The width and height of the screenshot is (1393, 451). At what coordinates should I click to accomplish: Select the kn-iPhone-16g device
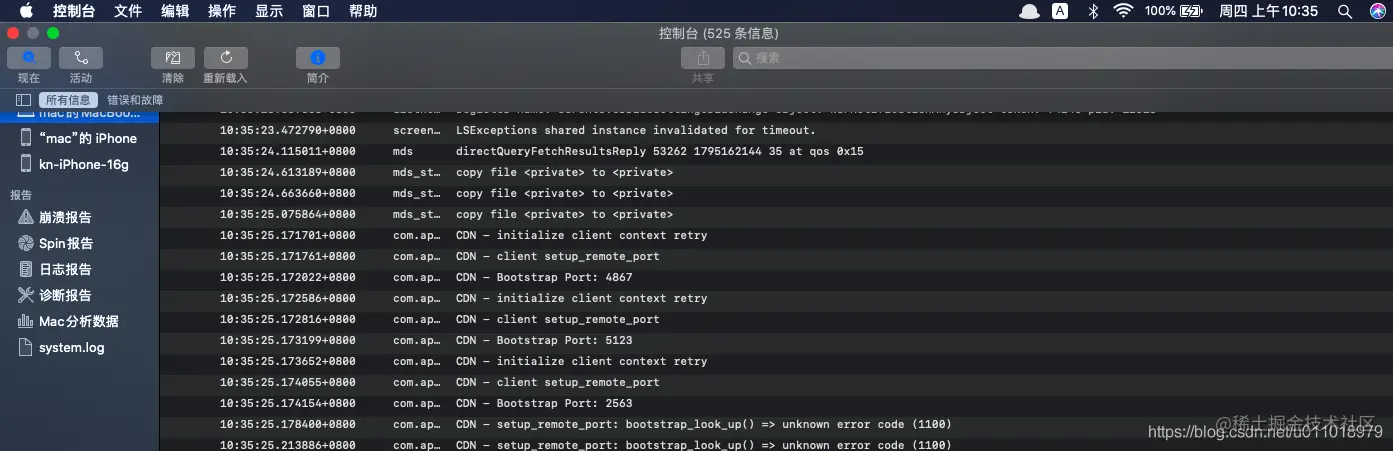click(79, 164)
